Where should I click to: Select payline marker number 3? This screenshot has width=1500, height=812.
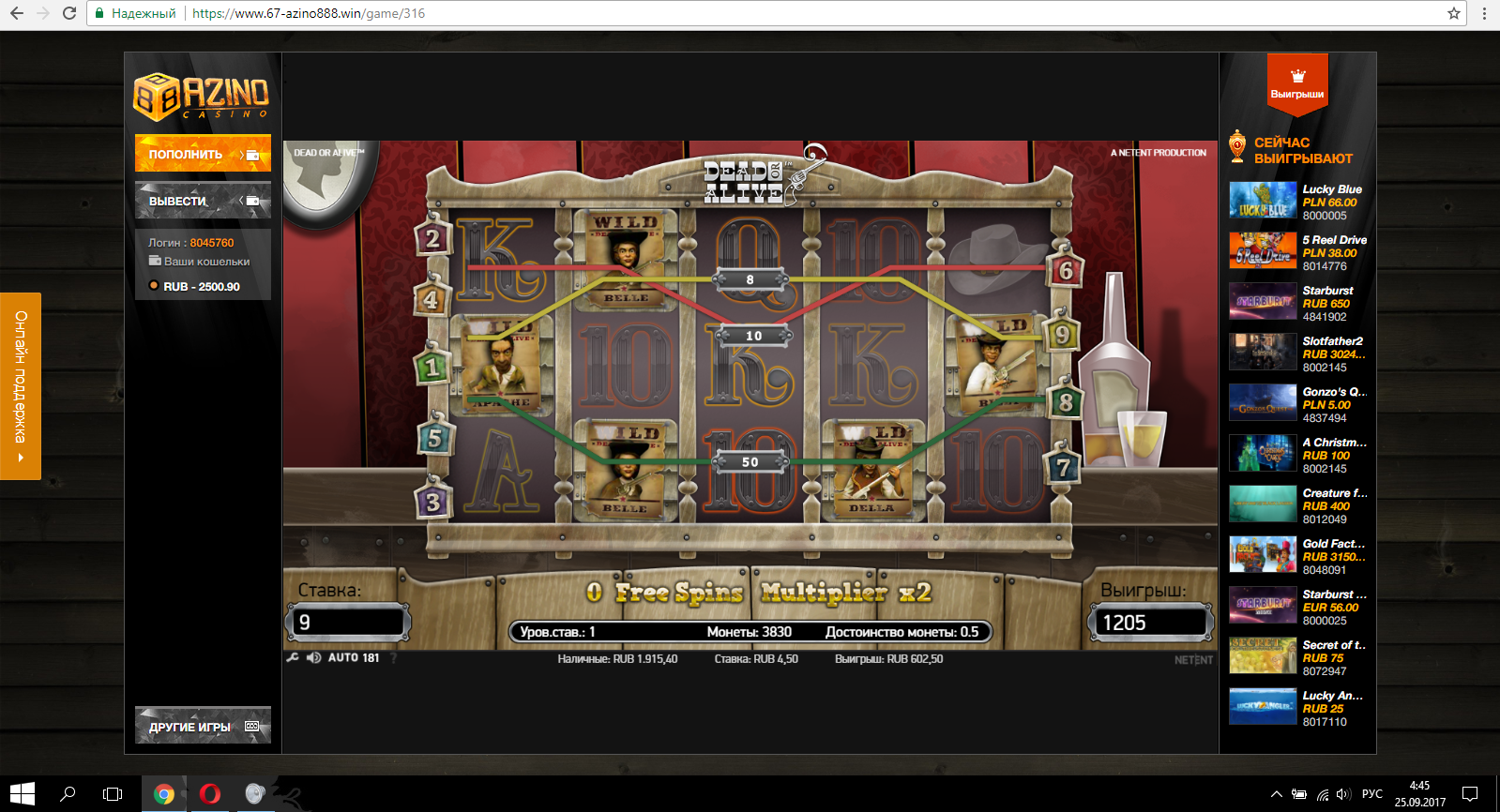[432, 502]
